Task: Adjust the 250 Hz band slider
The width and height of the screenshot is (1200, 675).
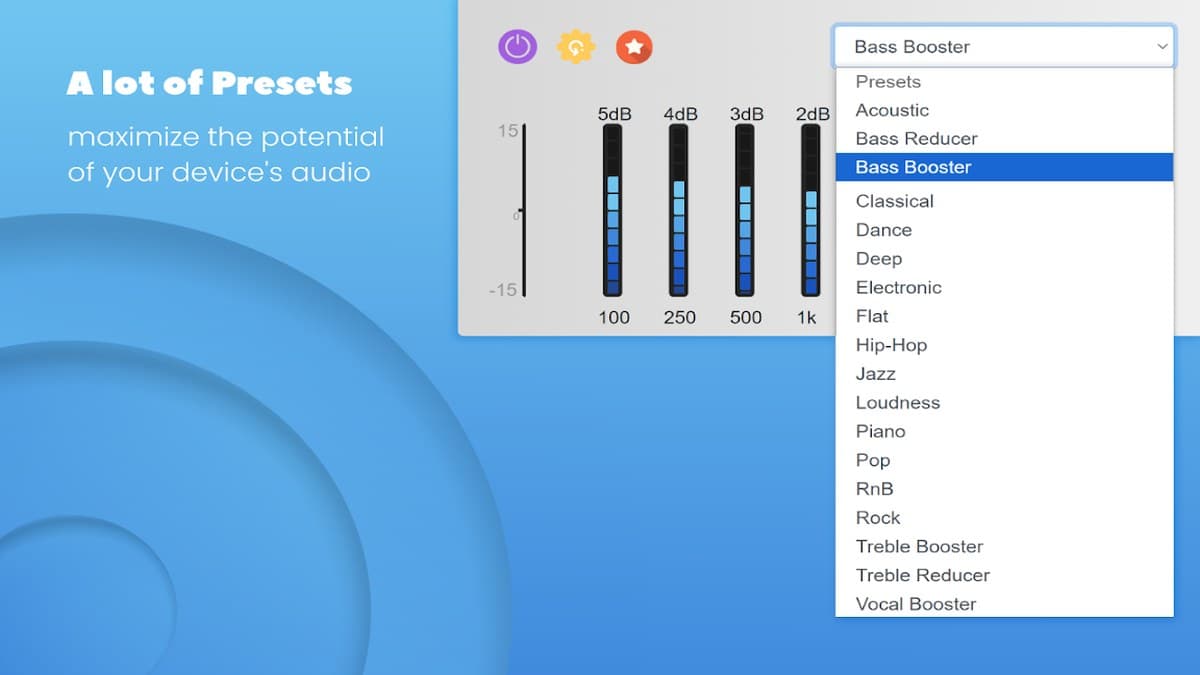Action: [x=679, y=211]
